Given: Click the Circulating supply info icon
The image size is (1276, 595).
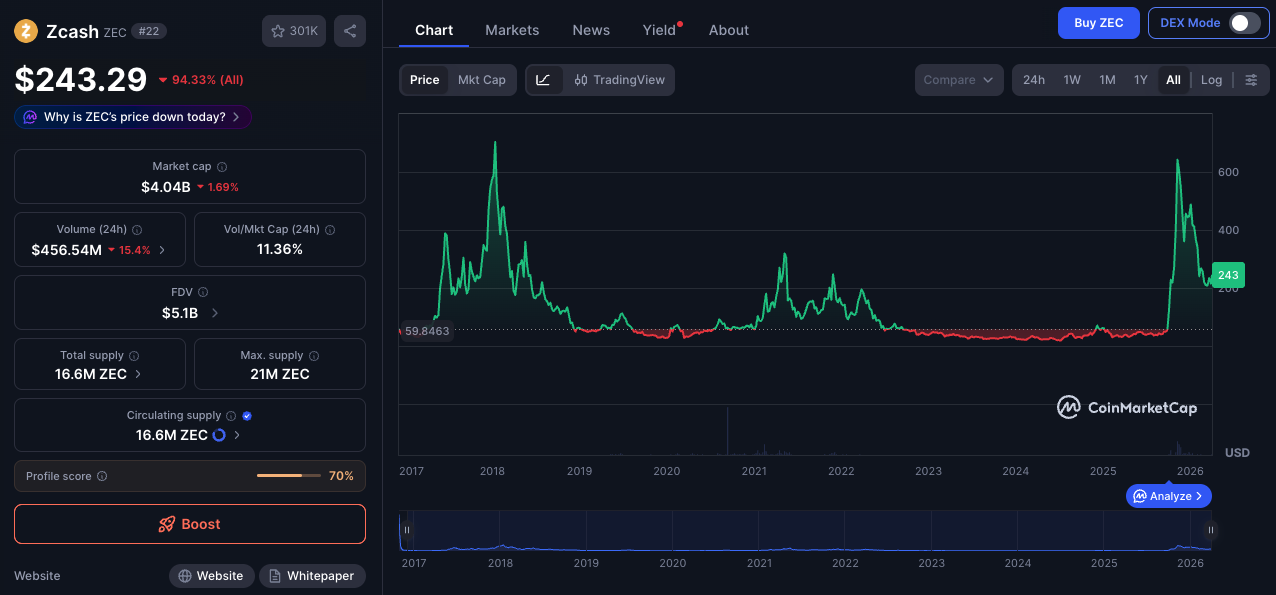Looking at the screenshot, I should coord(231,416).
